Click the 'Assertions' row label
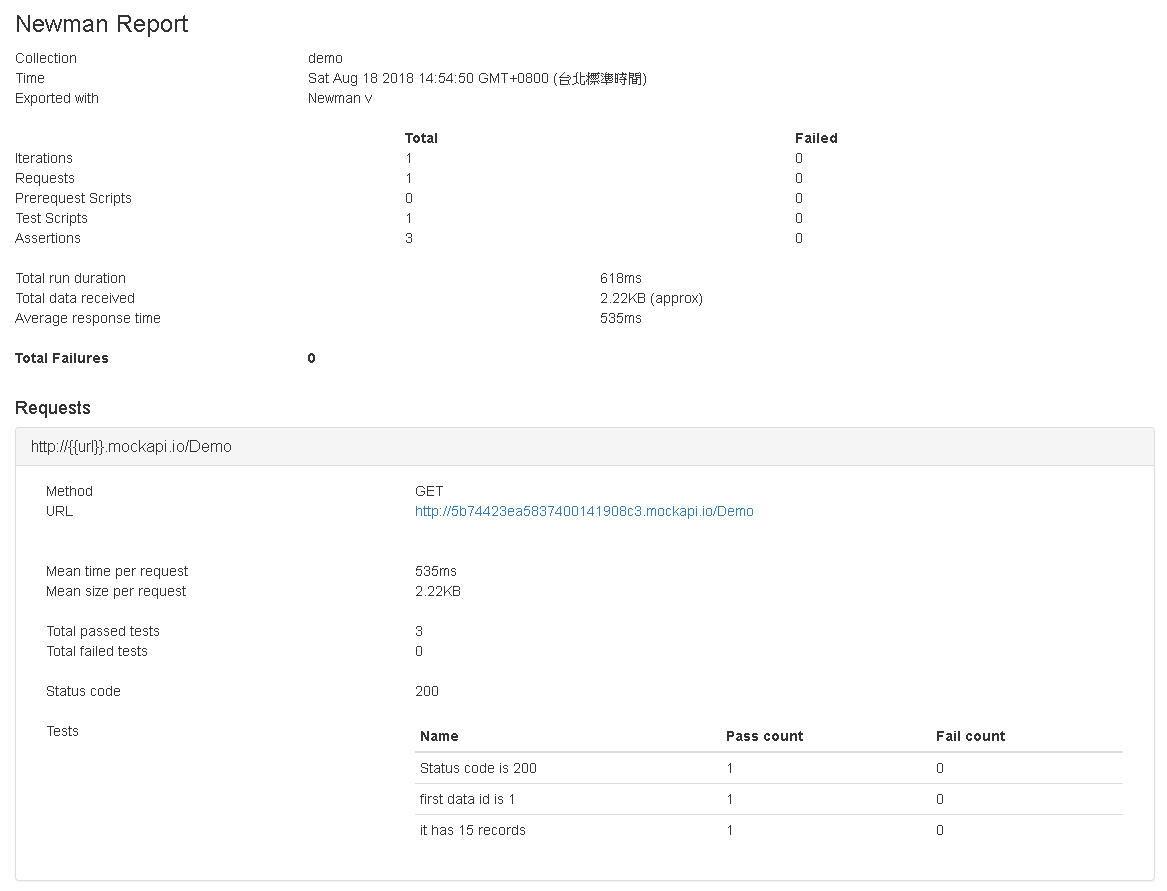The height and width of the screenshot is (891, 1167). 48,238
